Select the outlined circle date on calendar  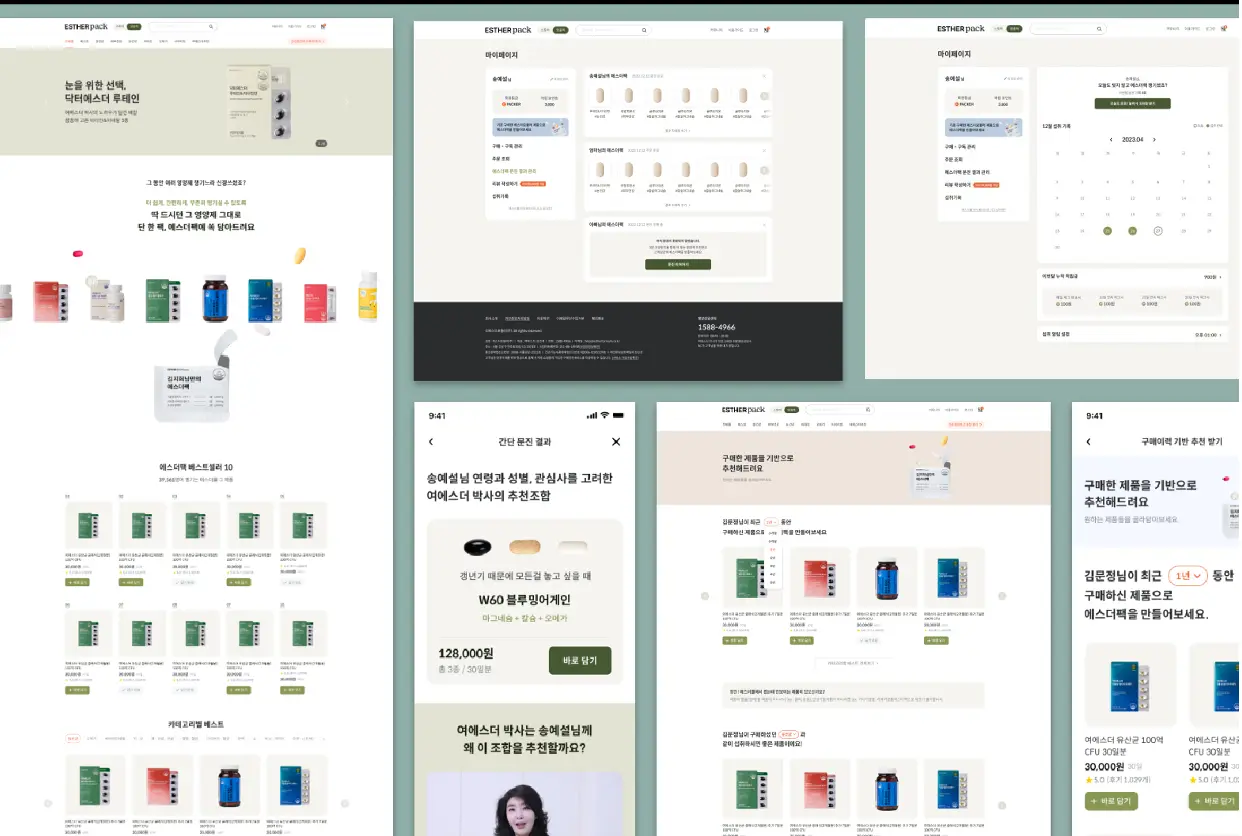click(x=1158, y=231)
